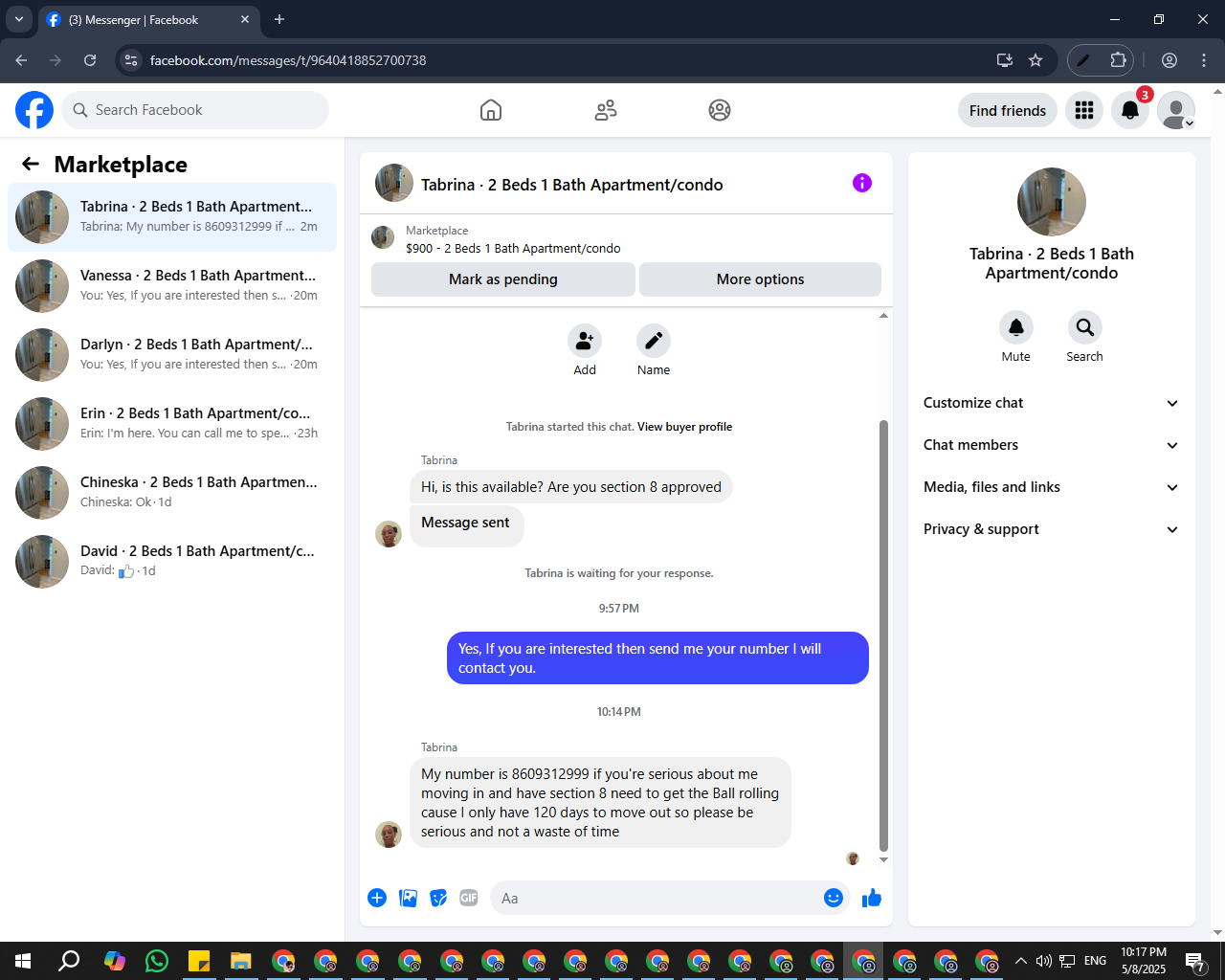
Task: Choose a sticker
Action: pos(438,898)
